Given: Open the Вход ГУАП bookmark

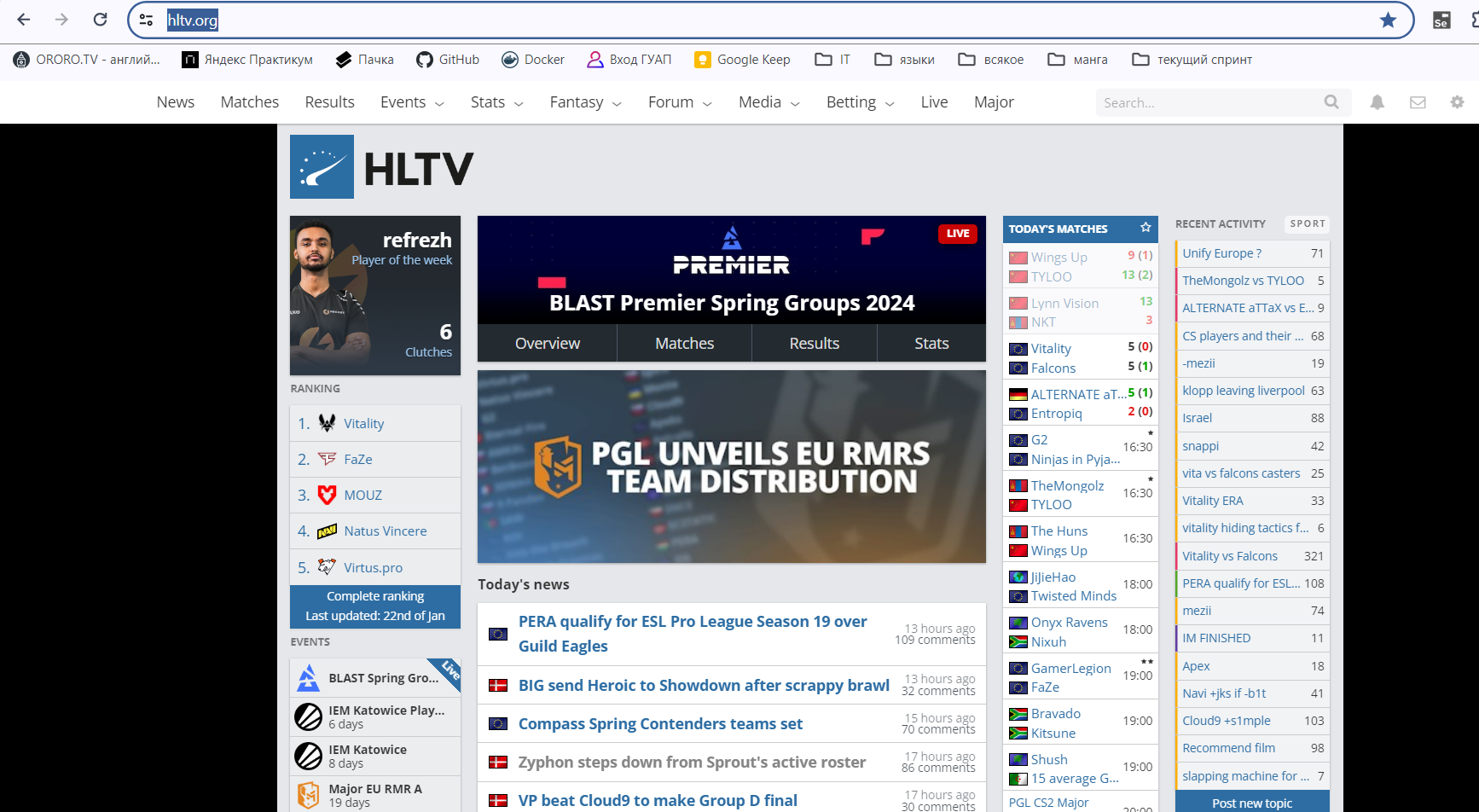Looking at the screenshot, I should (629, 60).
